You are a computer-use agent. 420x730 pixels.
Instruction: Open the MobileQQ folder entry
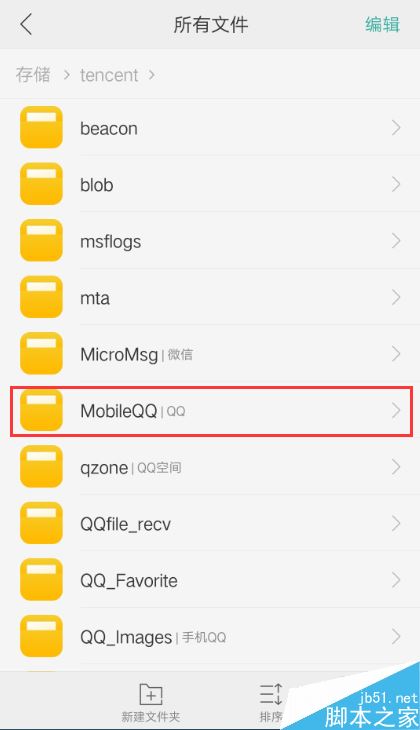point(211,411)
